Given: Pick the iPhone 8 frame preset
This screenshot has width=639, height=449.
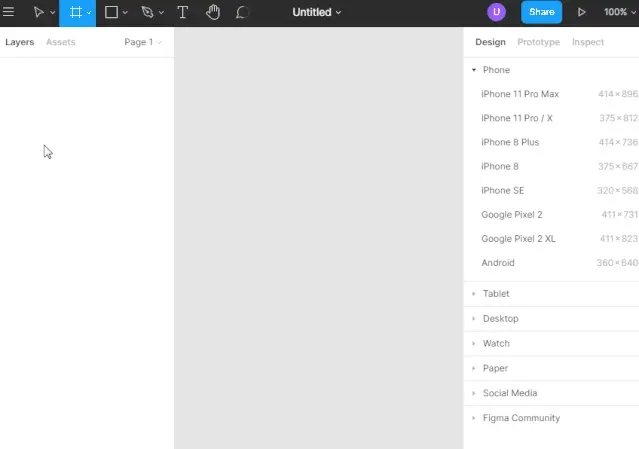Looking at the screenshot, I should click(551, 166).
